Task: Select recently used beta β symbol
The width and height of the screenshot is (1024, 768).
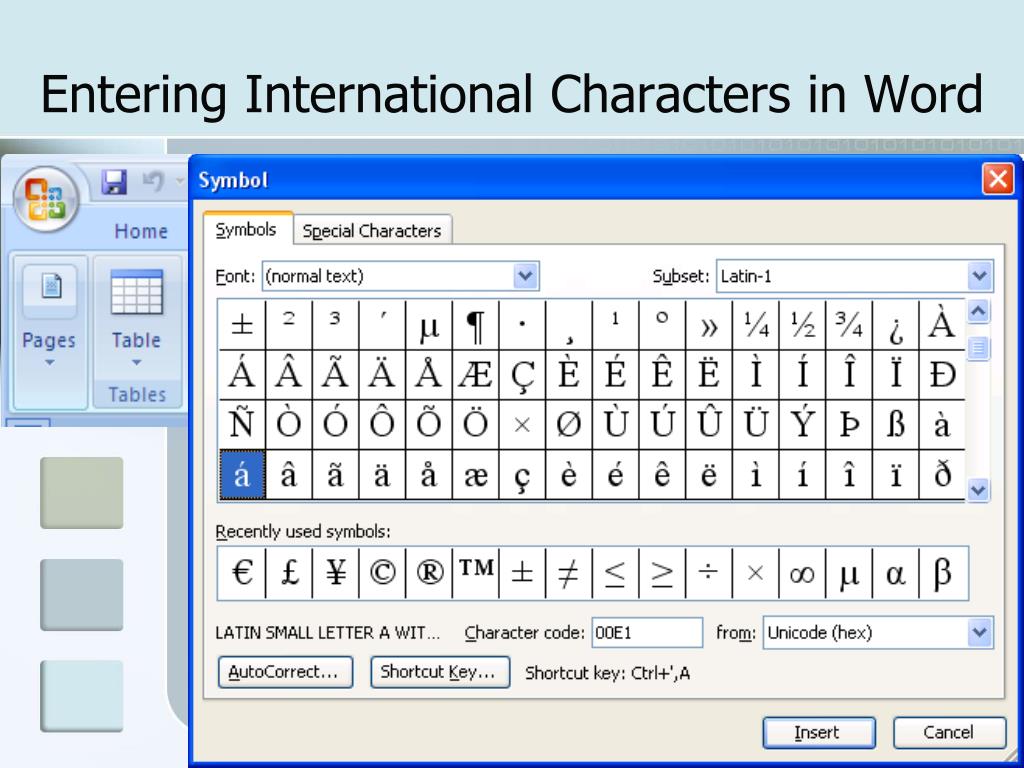Action: click(x=942, y=573)
